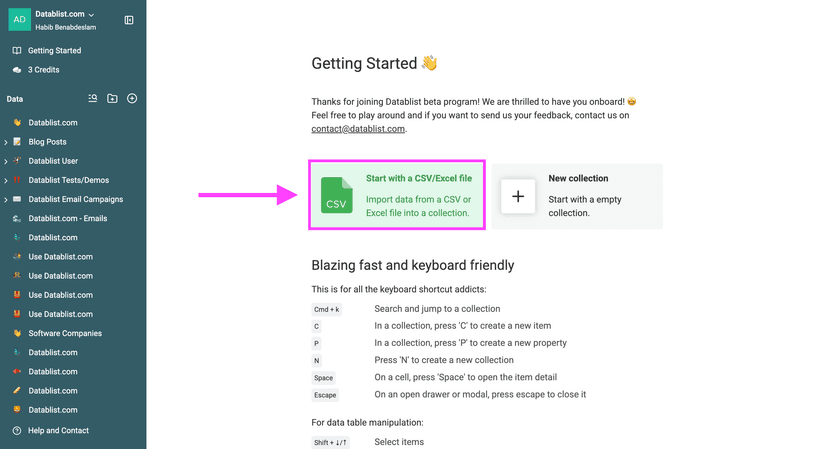Click the Getting Started book icon
The width and height of the screenshot is (828, 449).
click(x=16, y=50)
